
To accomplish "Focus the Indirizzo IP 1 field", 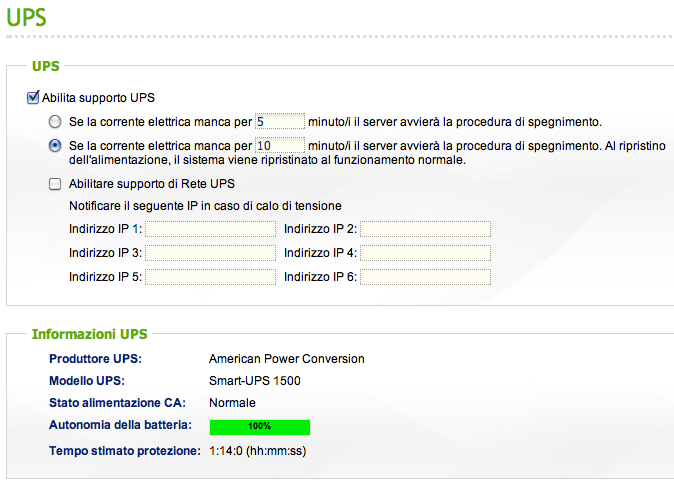I will coord(210,229).
